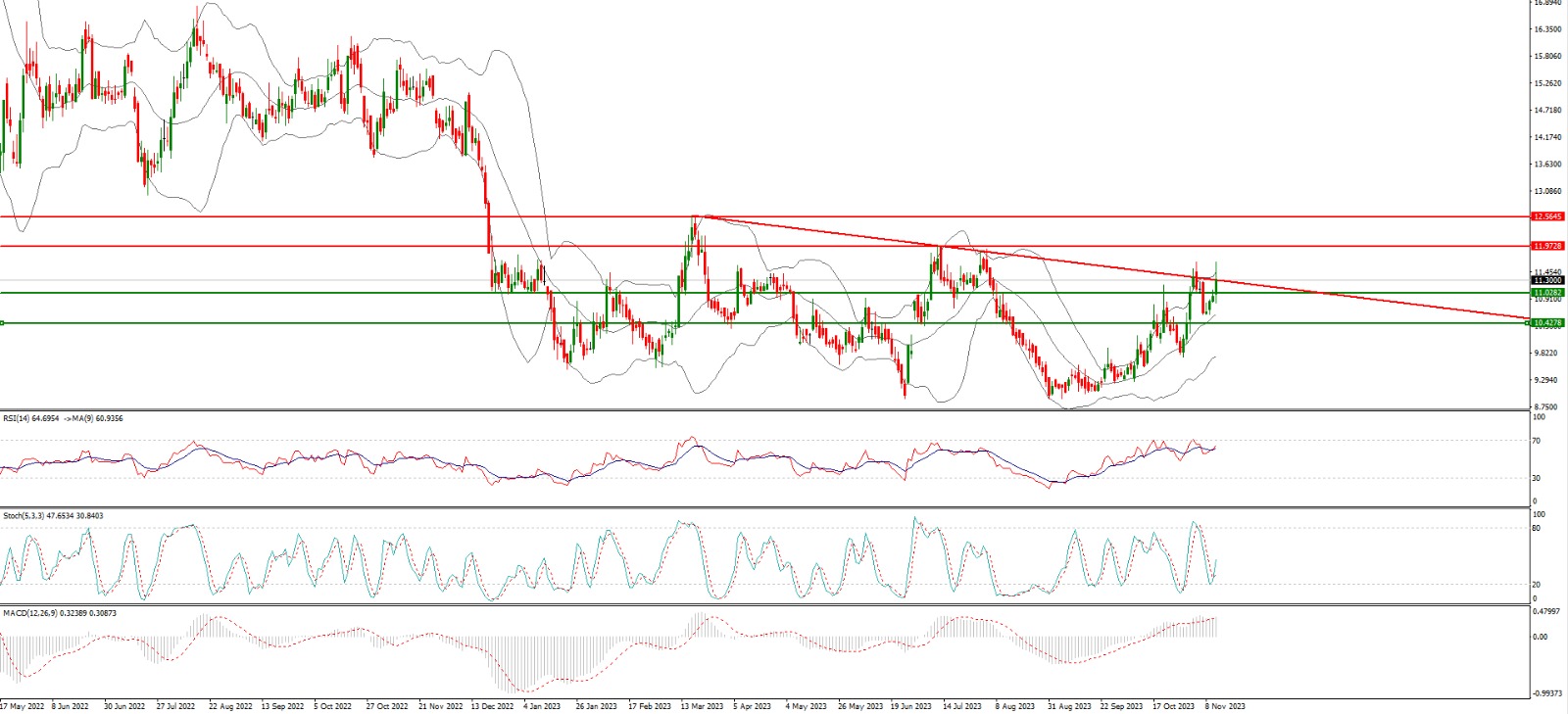
Task: Click the red 11.9728 resistance price label
Action: pyautogui.click(x=1547, y=246)
